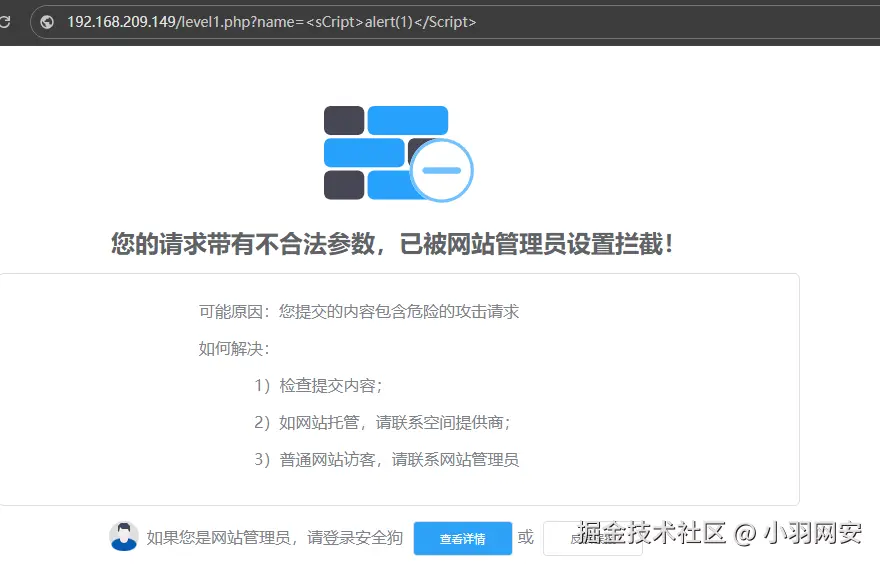The width and height of the screenshot is (880, 564).
Task: Open site information globe icon
Action: 47,22
